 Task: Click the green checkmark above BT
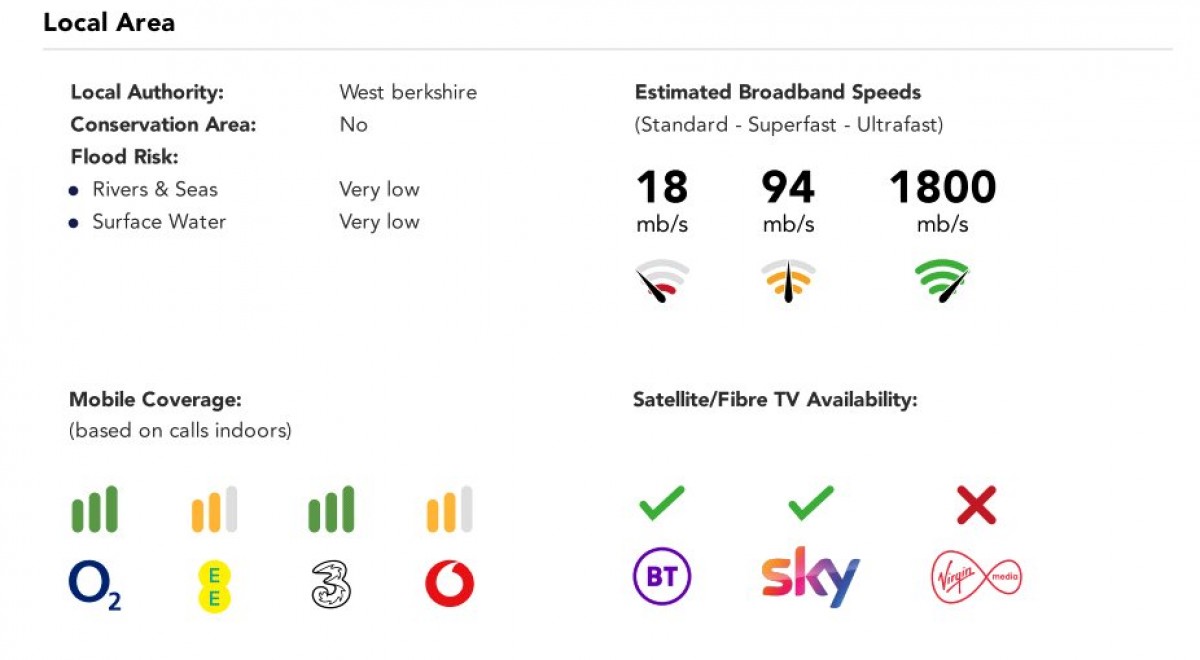pos(662,503)
